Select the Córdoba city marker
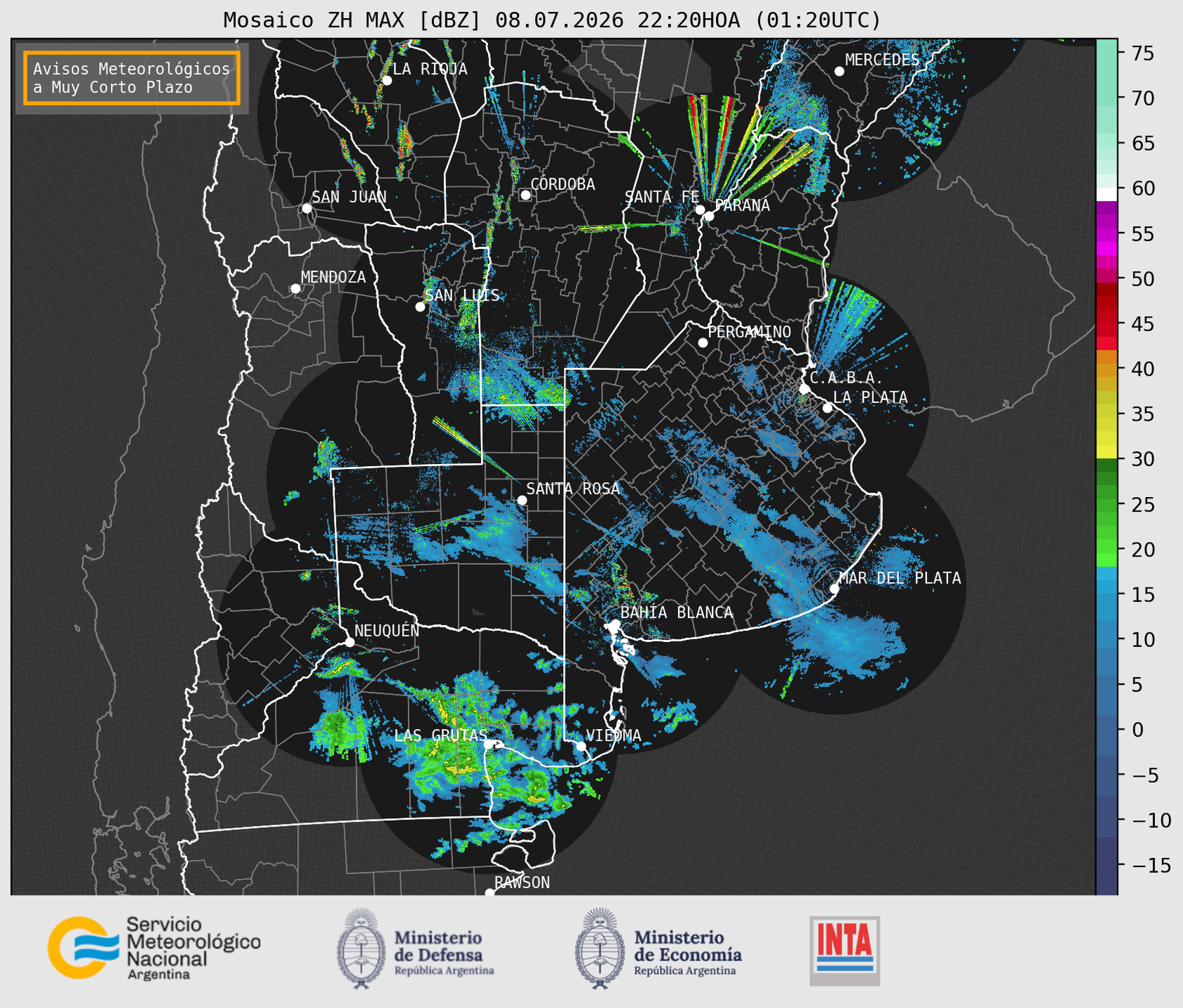The height and width of the screenshot is (1008, 1183). (526, 195)
